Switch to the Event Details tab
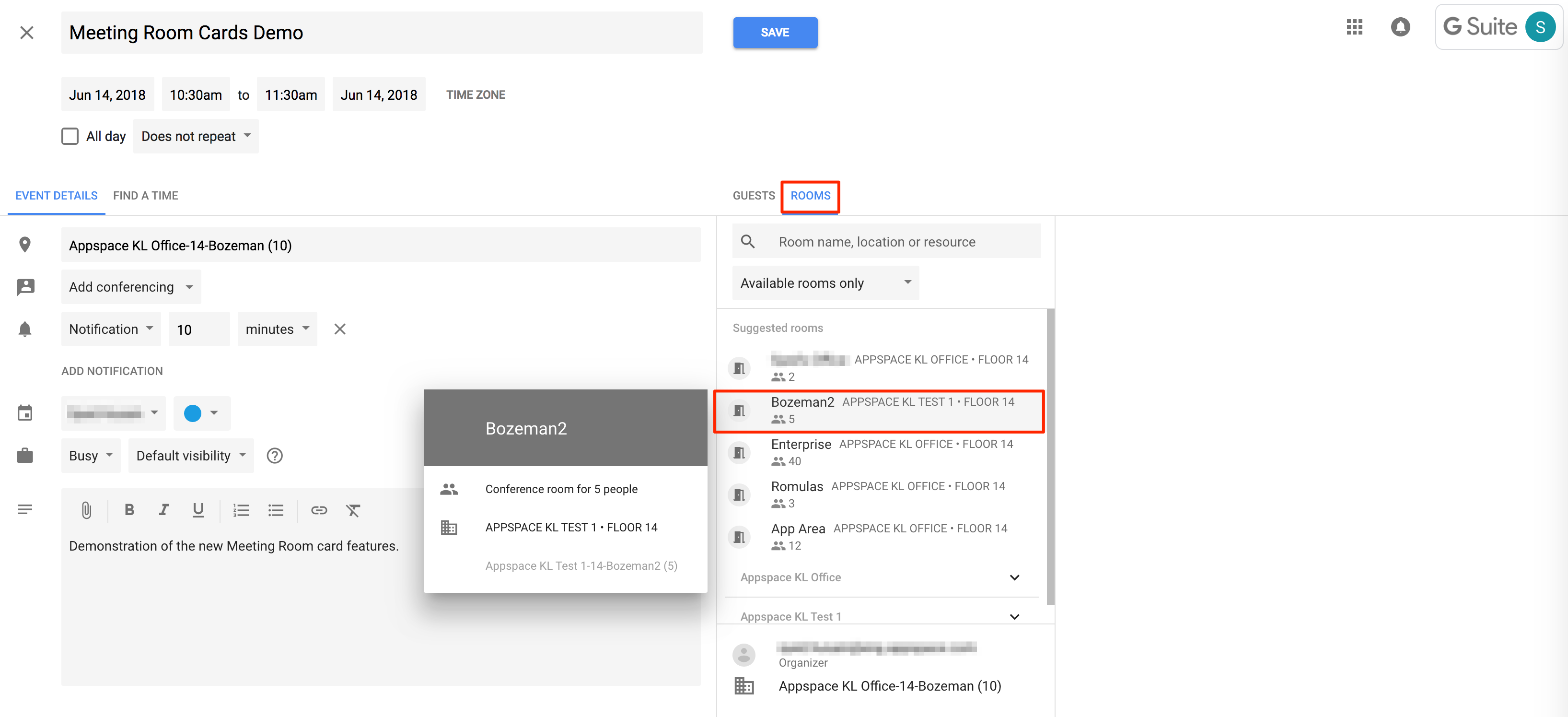Viewport: 1568px width, 717px height. click(56, 196)
